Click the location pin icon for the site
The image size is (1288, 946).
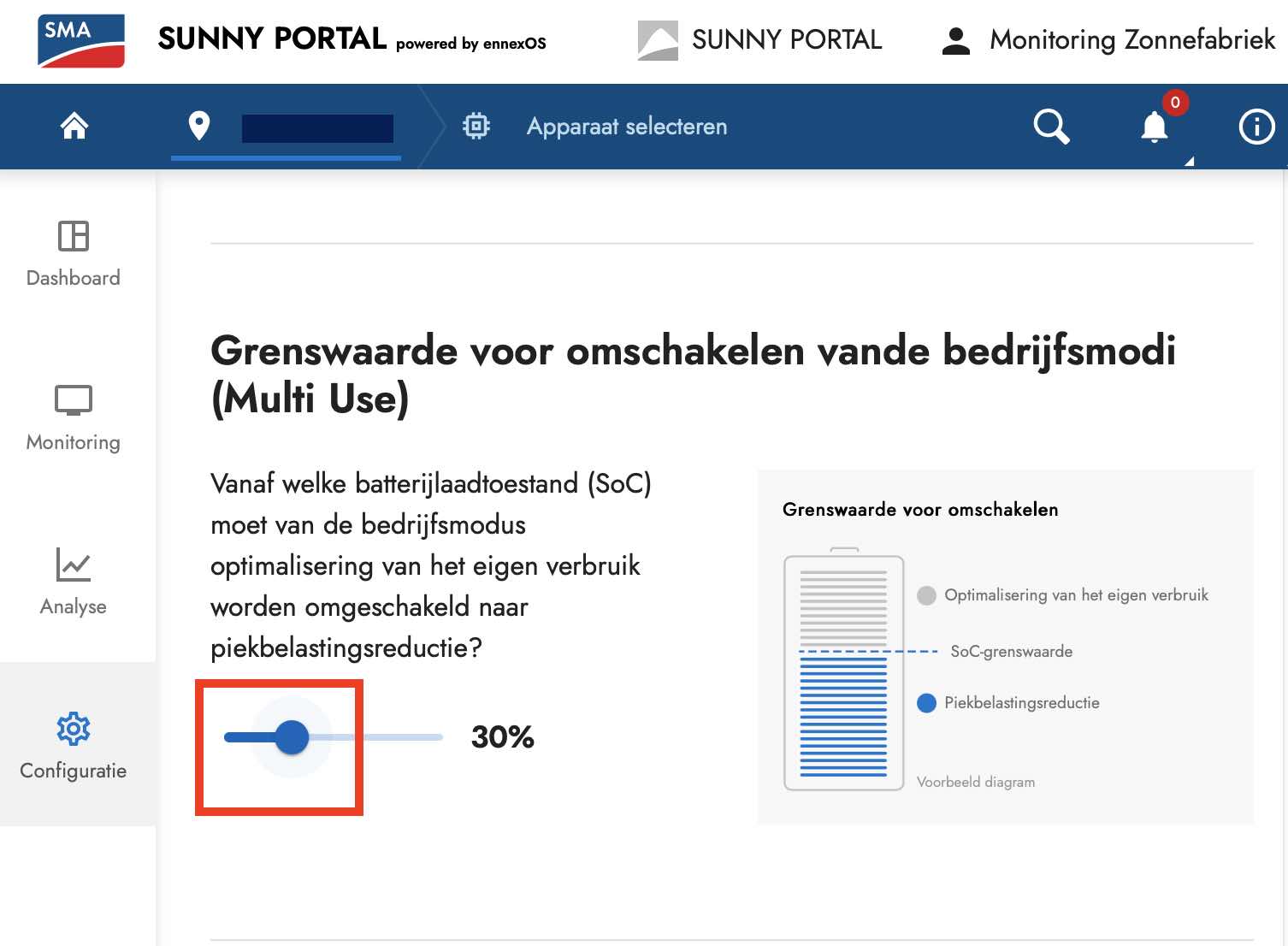click(199, 126)
